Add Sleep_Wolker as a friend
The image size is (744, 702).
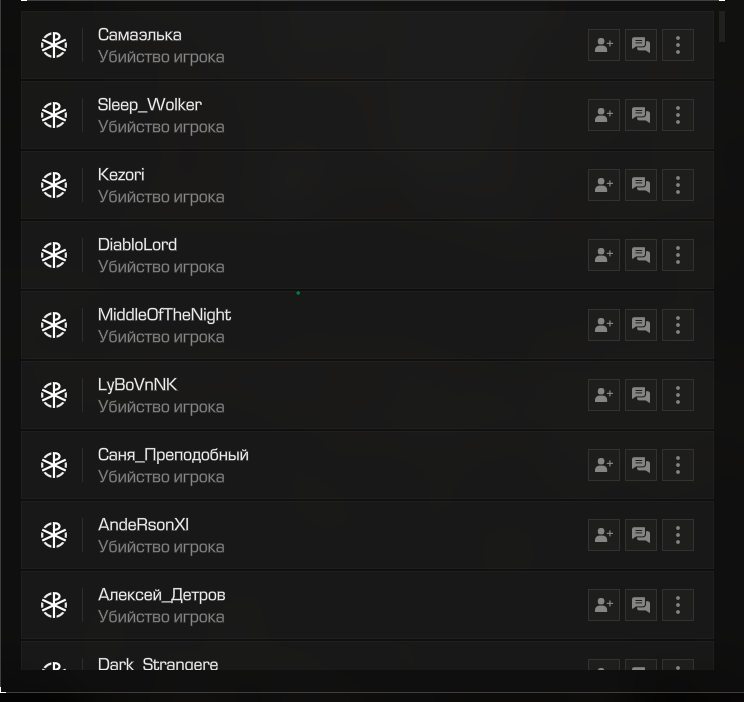[x=604, y=115]
